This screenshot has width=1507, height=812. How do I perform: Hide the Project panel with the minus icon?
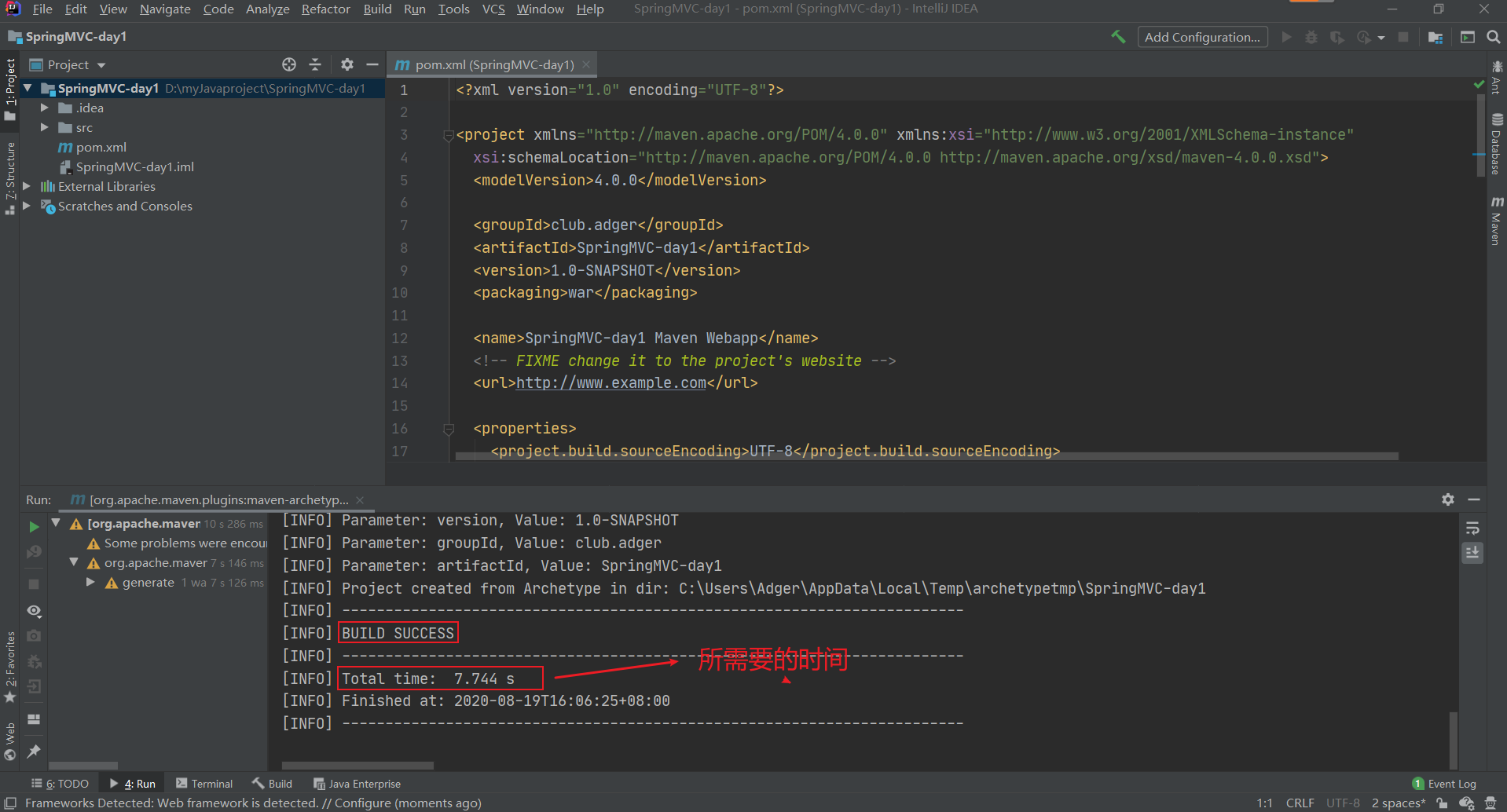pos(372,64)
